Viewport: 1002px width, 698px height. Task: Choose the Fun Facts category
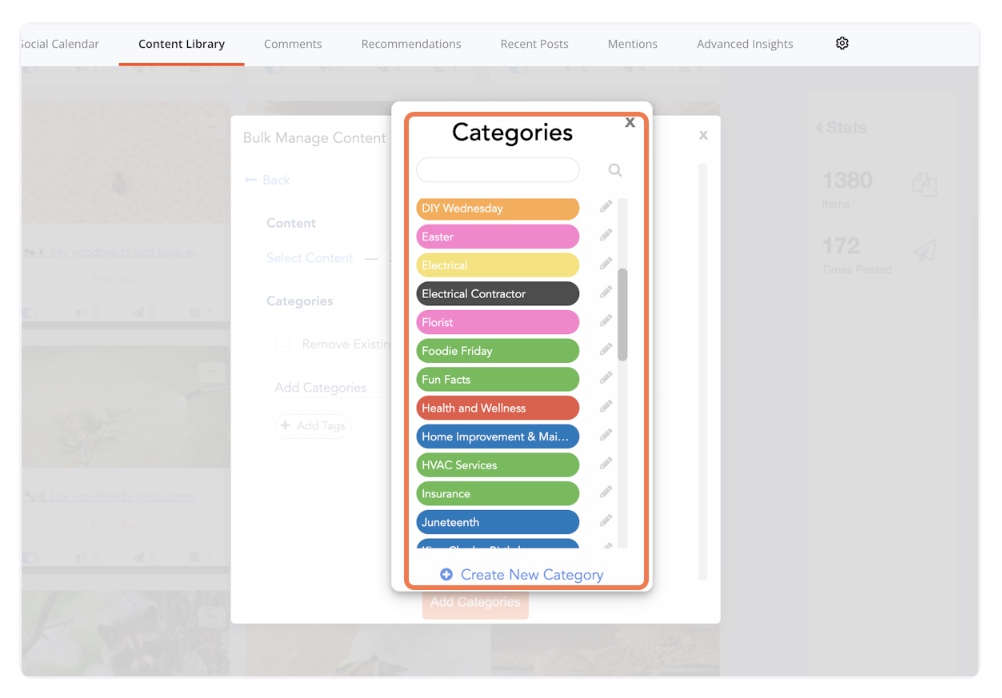[497, 379]
